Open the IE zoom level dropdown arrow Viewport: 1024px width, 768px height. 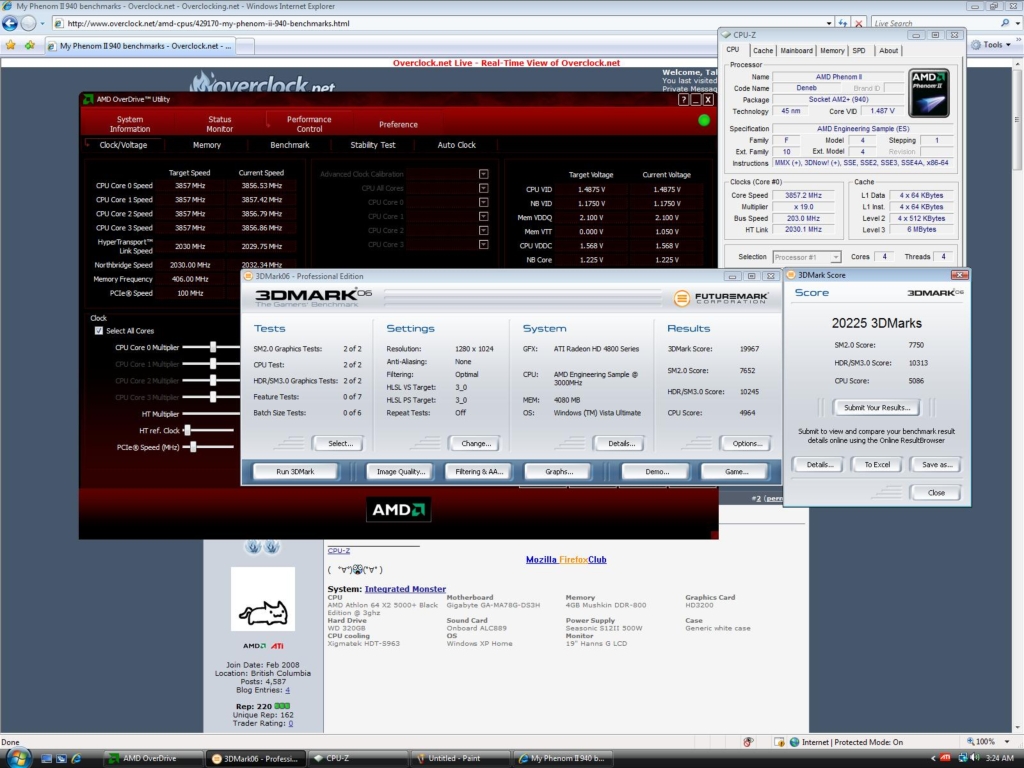pyautogui.click(x=1007, y=742)
